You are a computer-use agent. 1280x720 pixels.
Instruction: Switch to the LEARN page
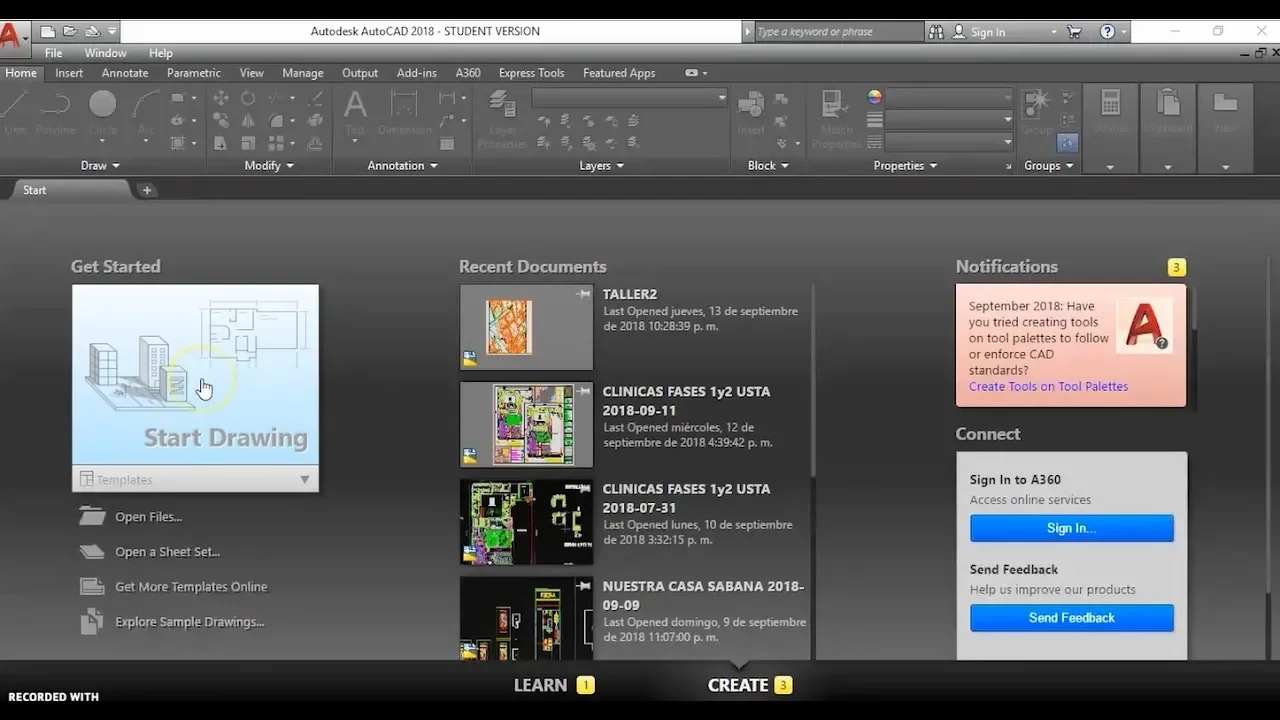(x=540, y=685)
